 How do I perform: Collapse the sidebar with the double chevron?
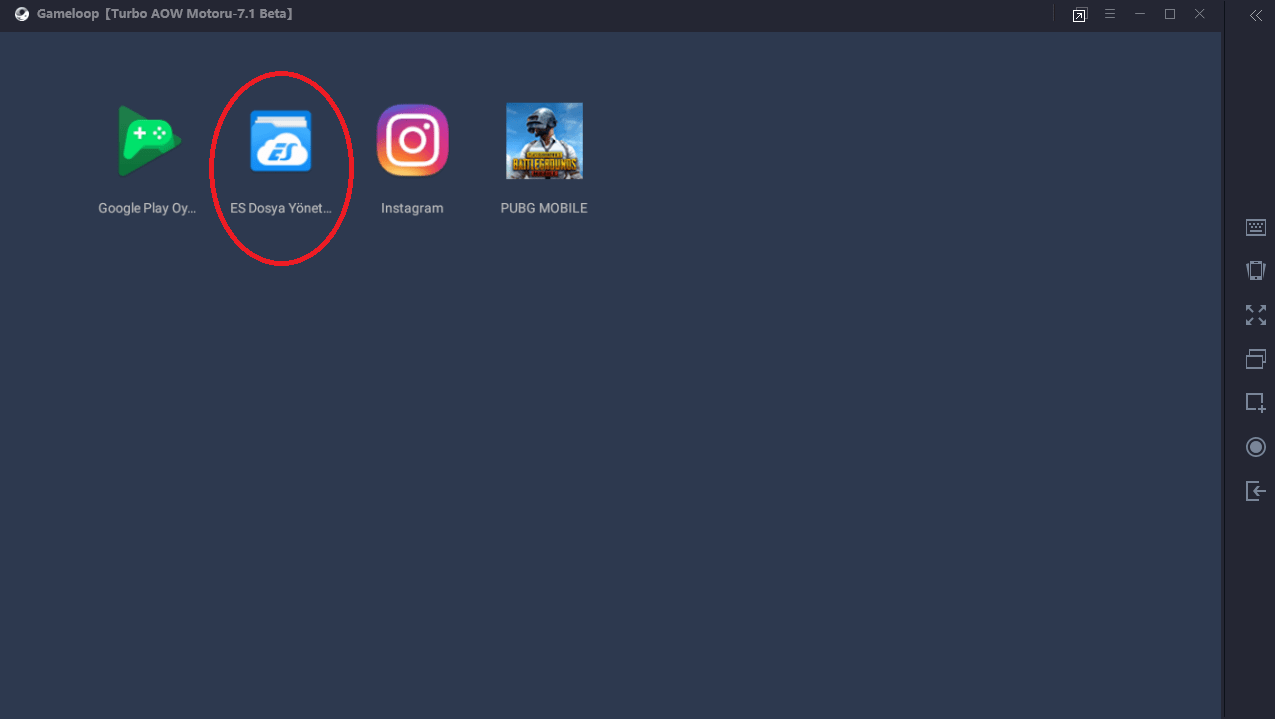point(1256,15)
